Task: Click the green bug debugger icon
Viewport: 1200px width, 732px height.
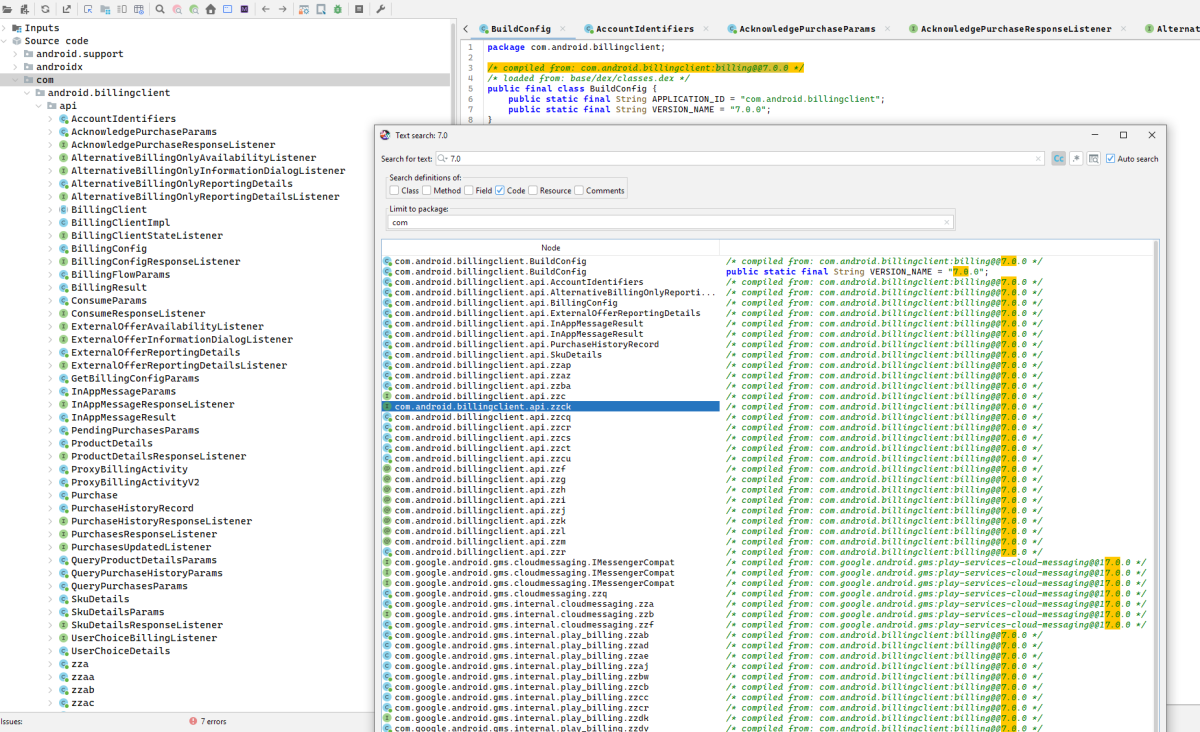Action: (x=338, y=9)
